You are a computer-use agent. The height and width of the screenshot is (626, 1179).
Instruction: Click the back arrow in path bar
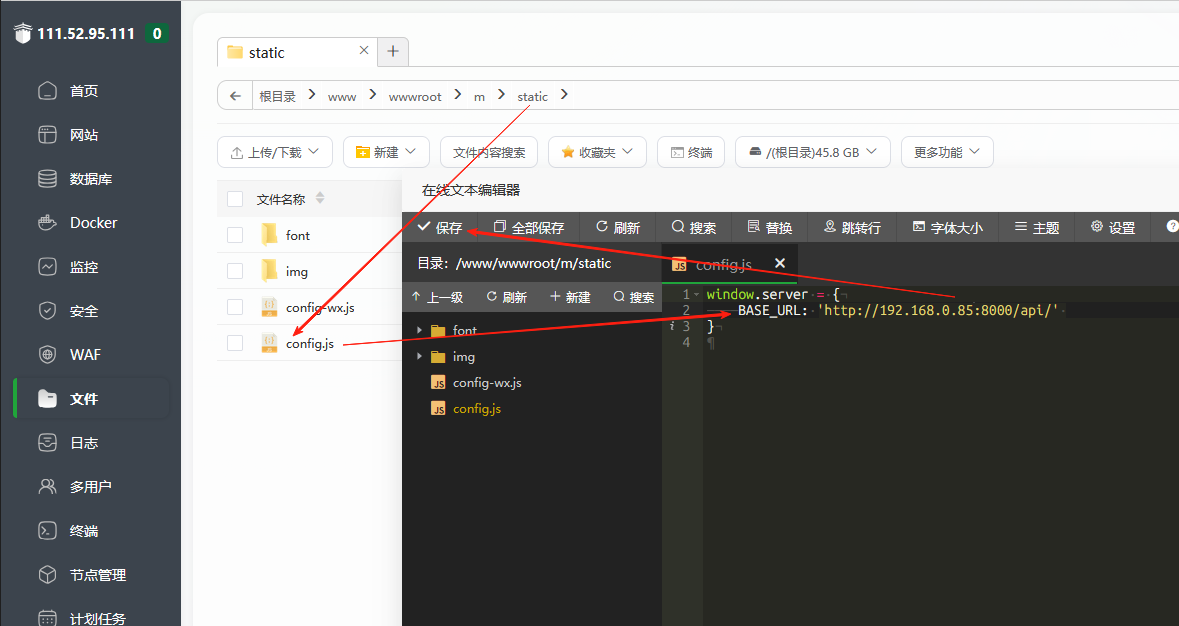(x=235, y=96)
